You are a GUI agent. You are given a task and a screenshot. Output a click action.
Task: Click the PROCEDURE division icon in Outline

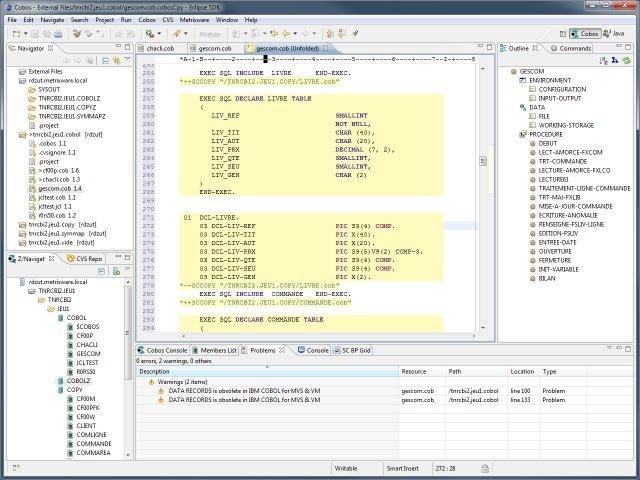(524, 133)
